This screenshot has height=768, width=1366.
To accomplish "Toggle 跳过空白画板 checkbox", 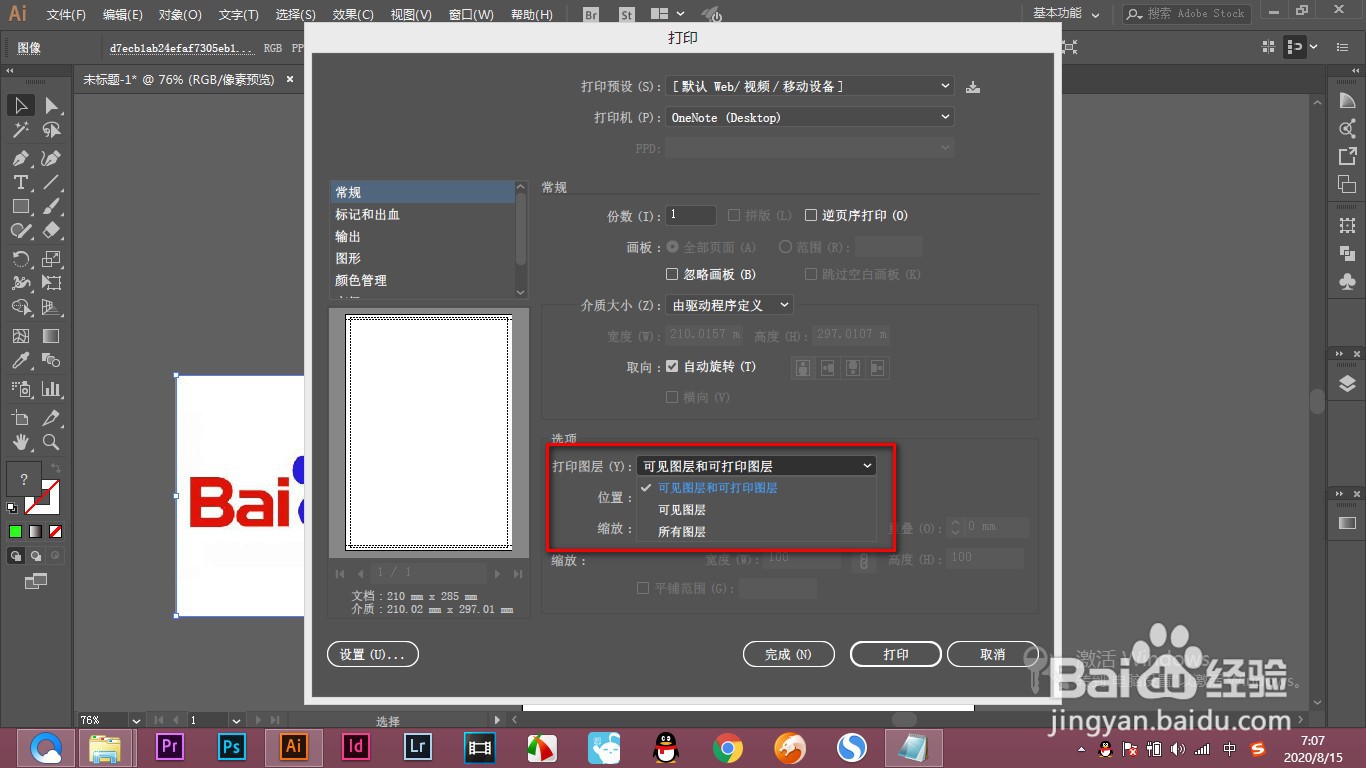I will (811, 274).
